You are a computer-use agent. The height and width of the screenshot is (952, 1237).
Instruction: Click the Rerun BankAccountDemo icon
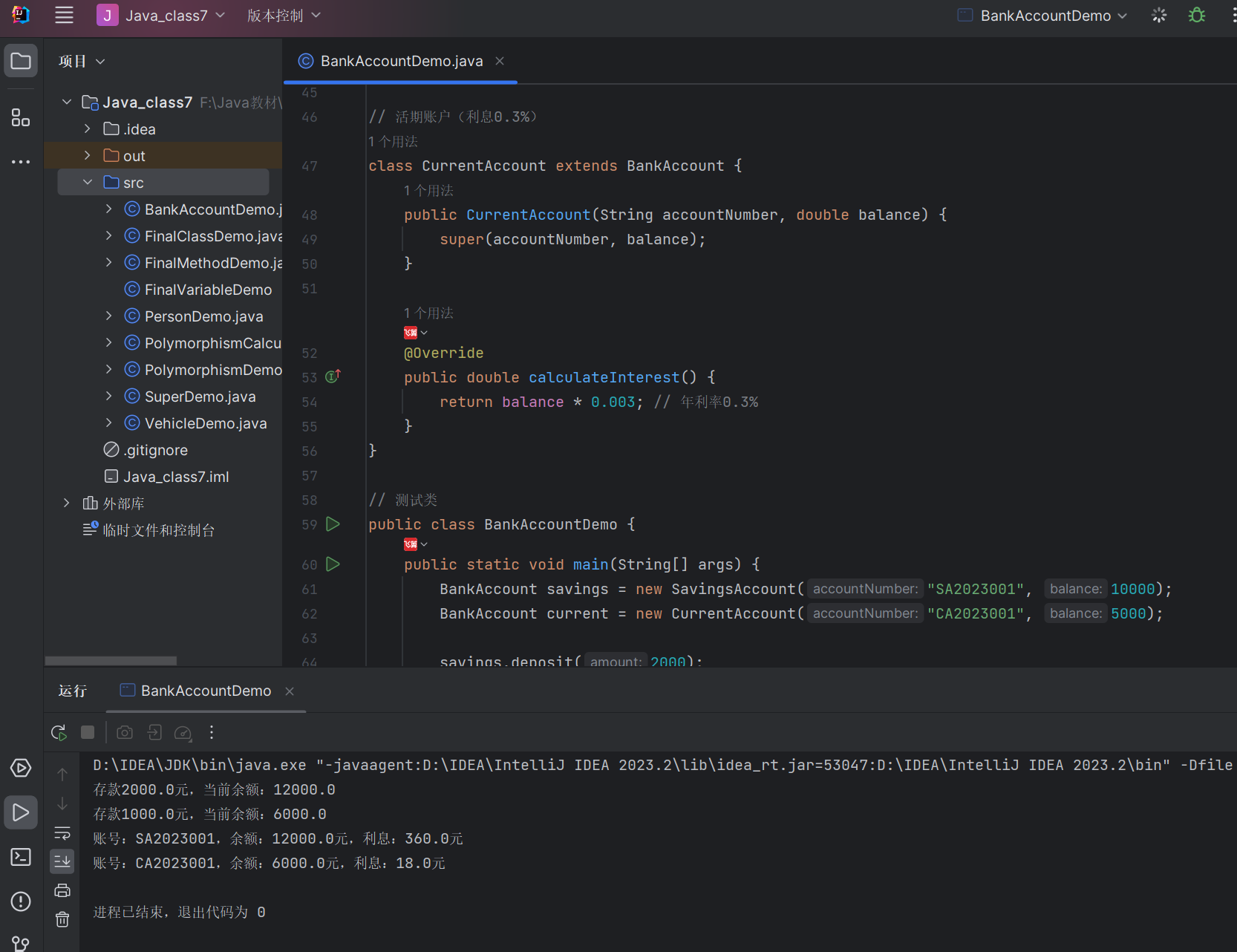click(59, 733)
